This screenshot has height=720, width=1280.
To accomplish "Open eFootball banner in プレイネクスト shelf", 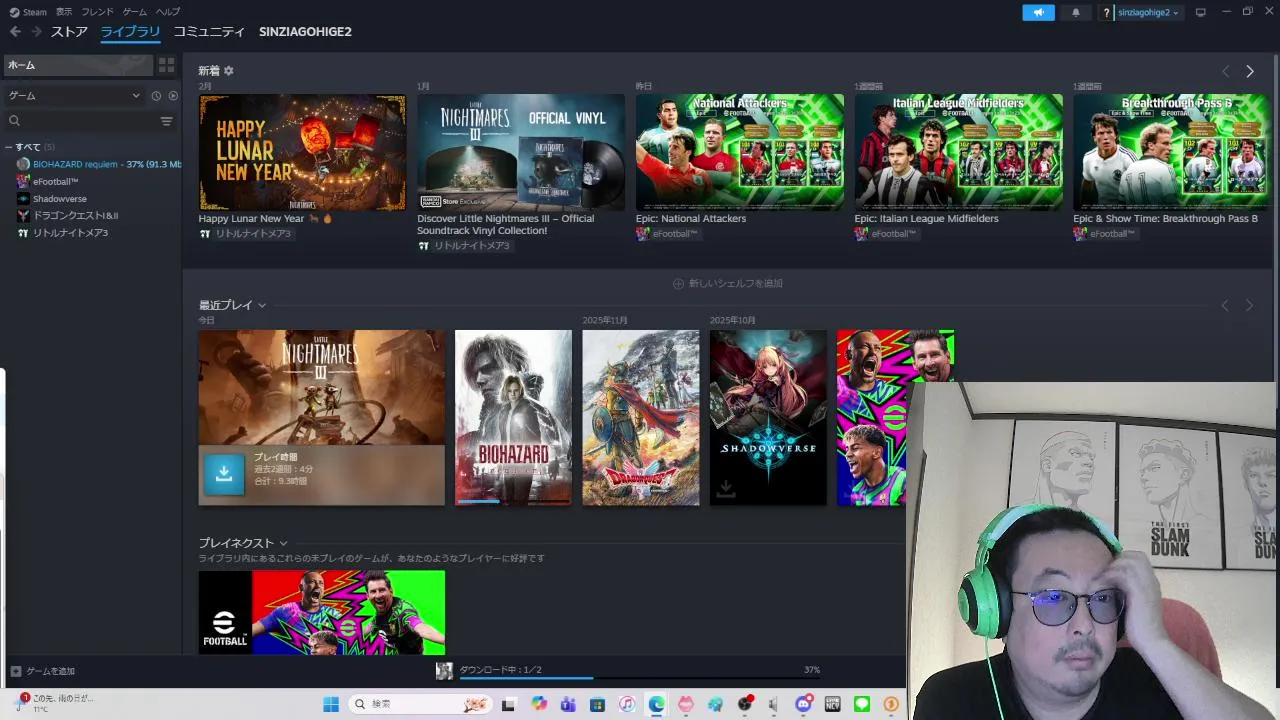I will [321, 612].
